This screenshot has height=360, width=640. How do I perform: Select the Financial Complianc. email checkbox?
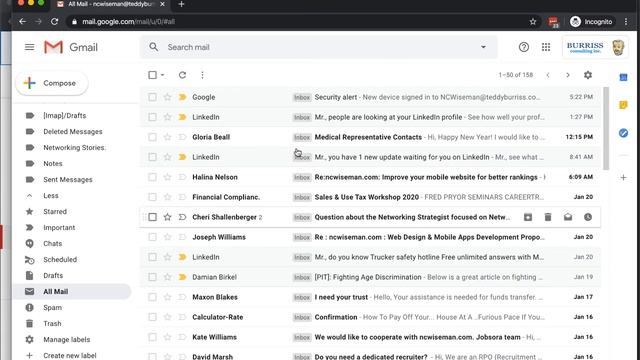click(152, 197)
